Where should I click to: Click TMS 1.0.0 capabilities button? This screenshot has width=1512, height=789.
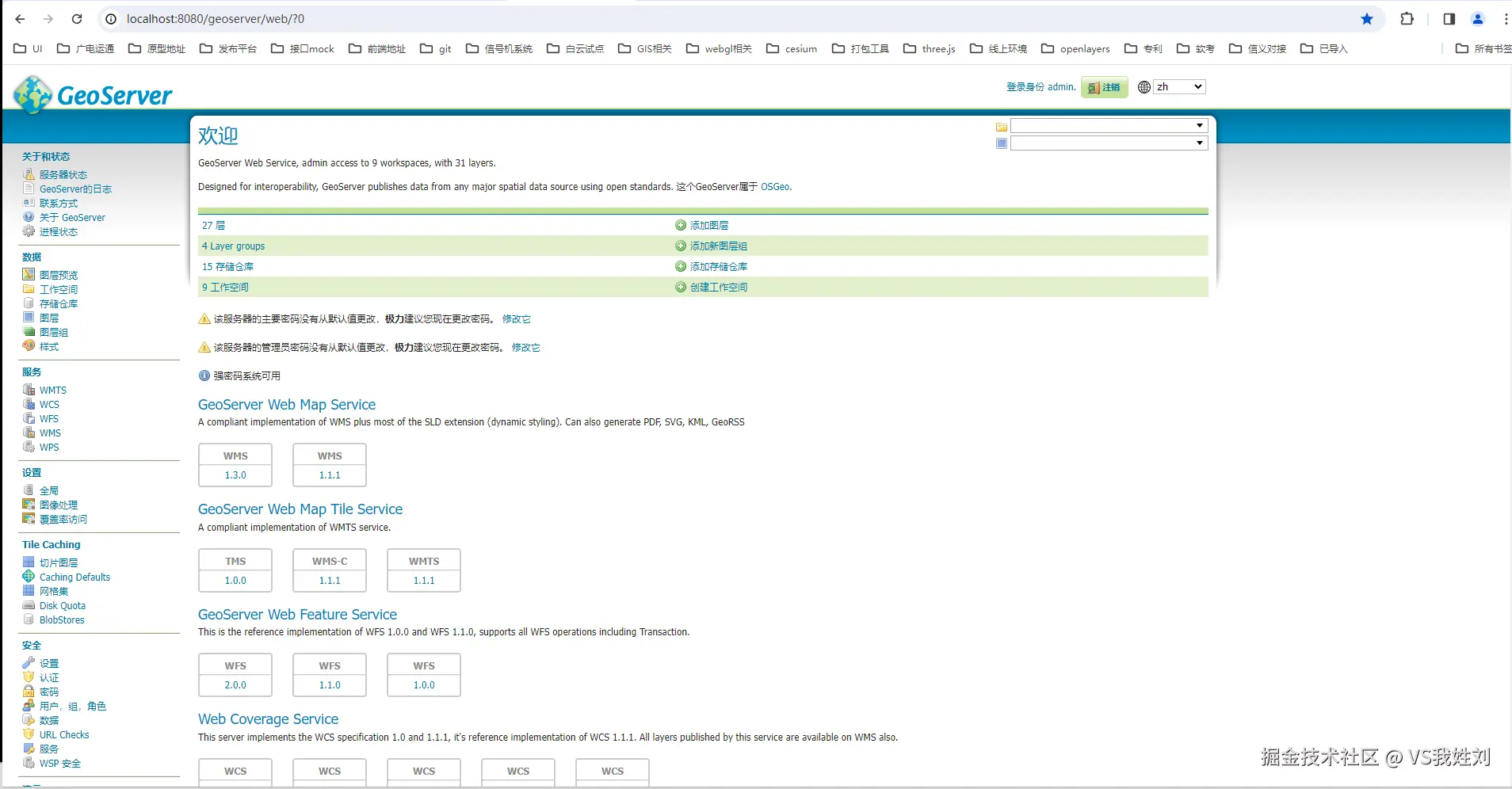[x=235, y=570]
